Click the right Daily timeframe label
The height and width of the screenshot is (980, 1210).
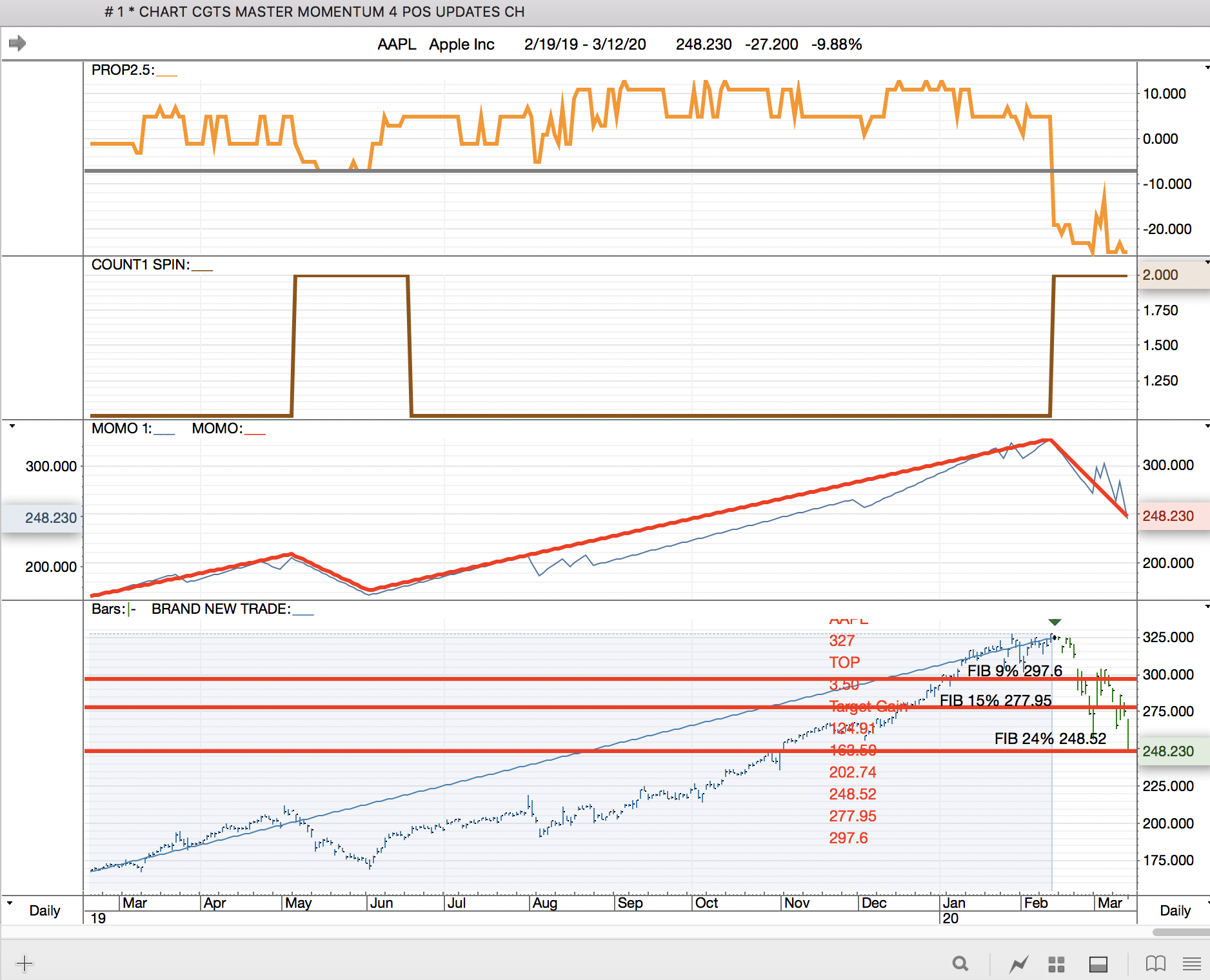pyautogui.click(x=1175, y=910)
